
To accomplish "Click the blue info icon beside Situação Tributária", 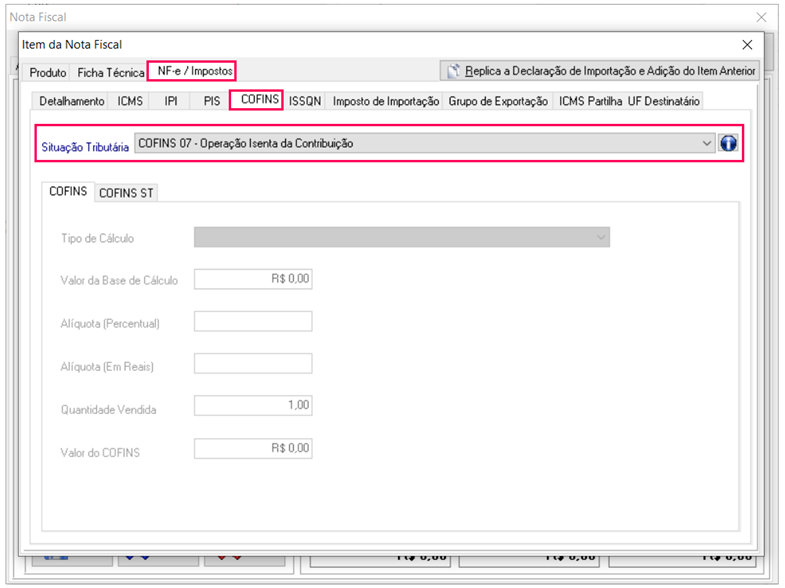I will click(728, 143).
